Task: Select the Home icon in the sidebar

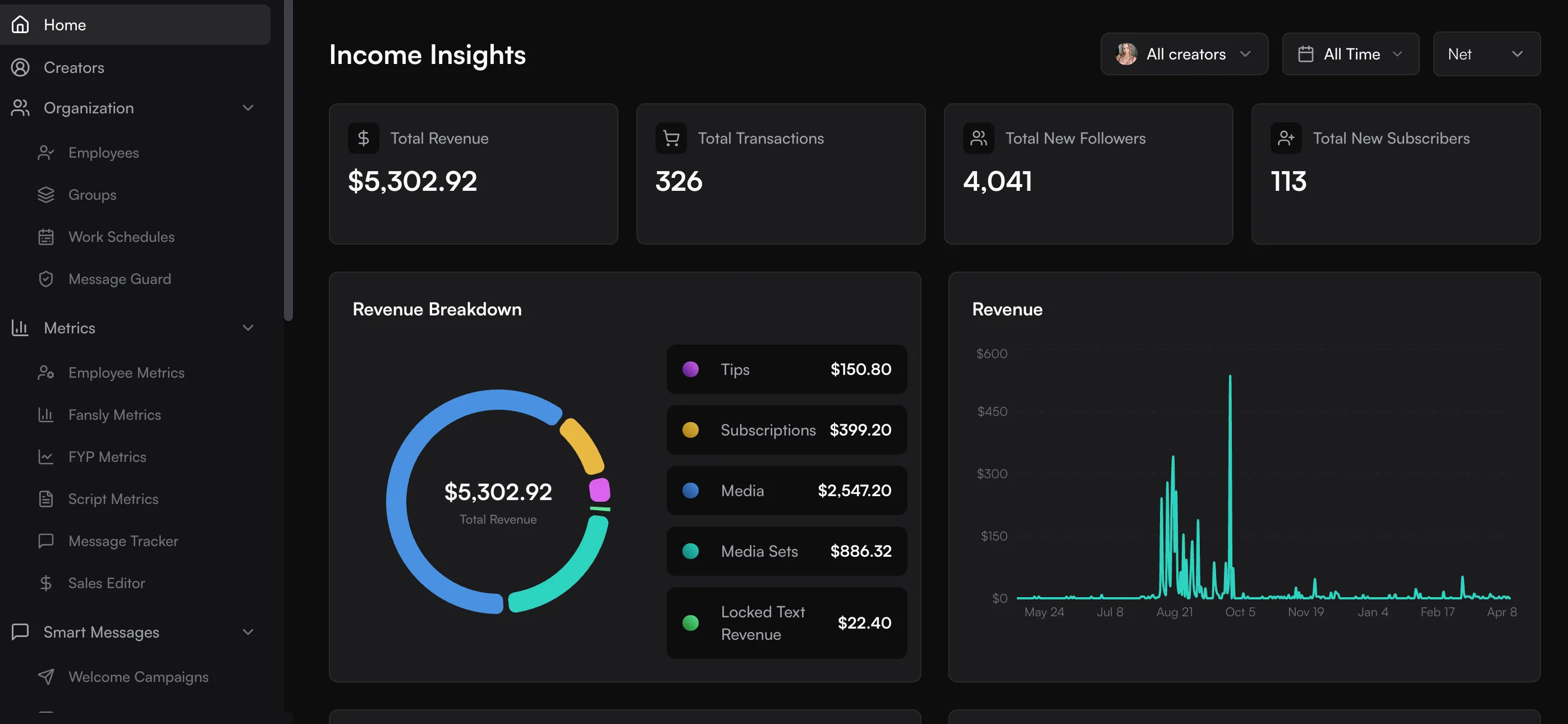Action: pos(20,24)
